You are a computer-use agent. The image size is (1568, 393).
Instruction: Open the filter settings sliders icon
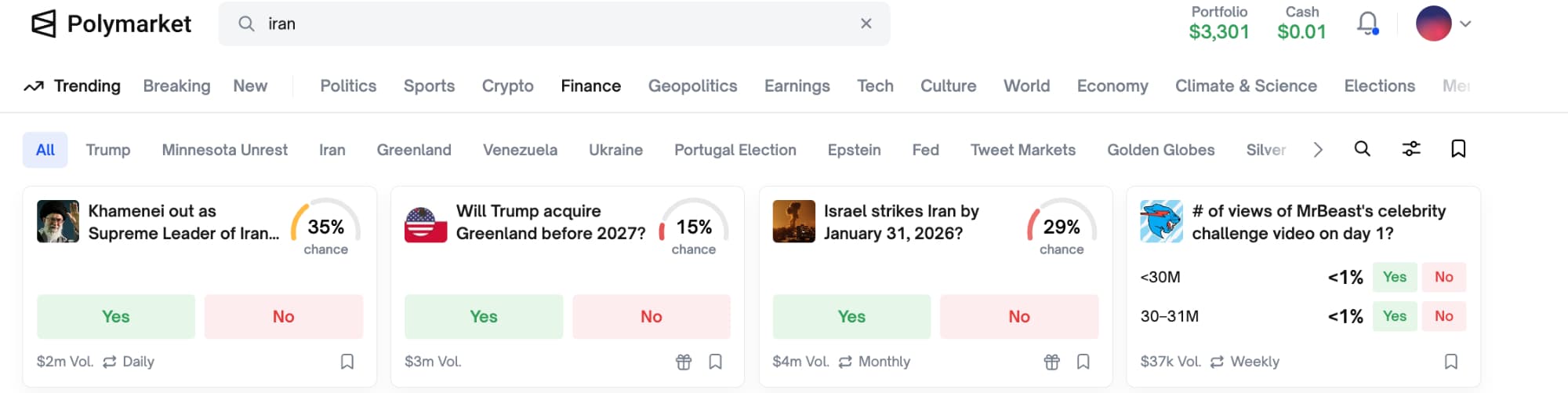pos(1410,149)
